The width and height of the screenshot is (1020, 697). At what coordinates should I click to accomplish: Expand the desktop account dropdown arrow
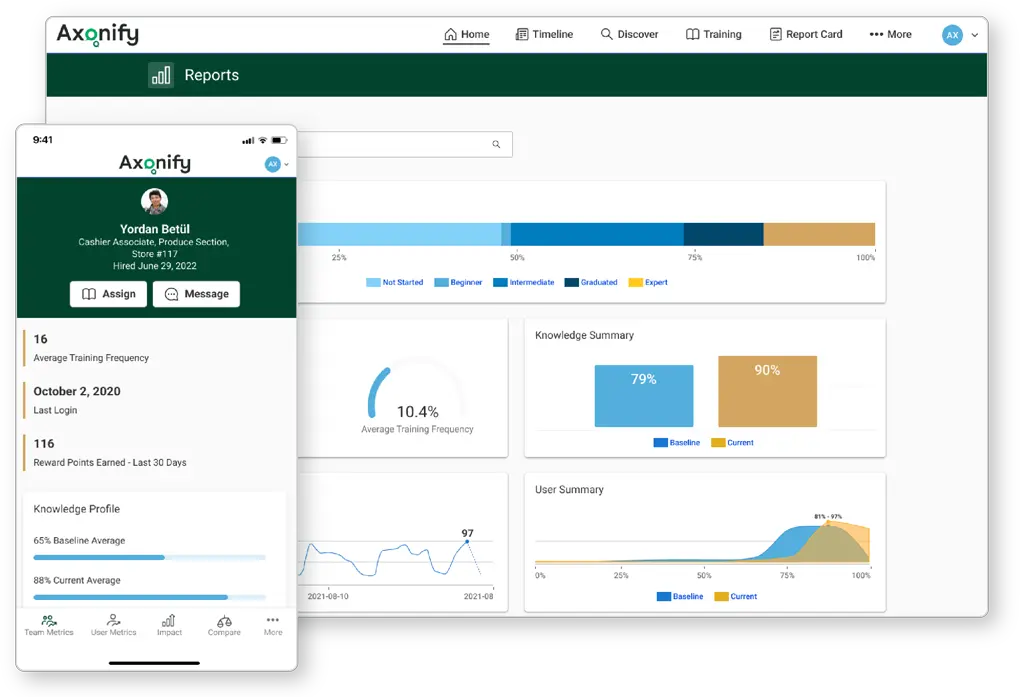point(974,35)
